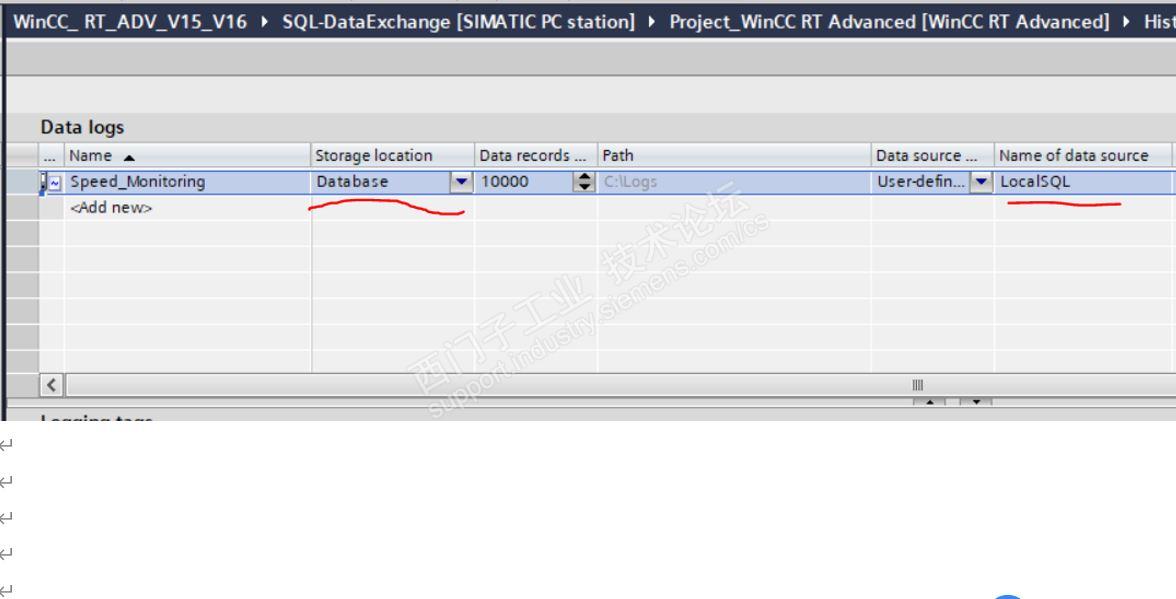
Task: Sort by the Name column header
Action: click(188, 155)
